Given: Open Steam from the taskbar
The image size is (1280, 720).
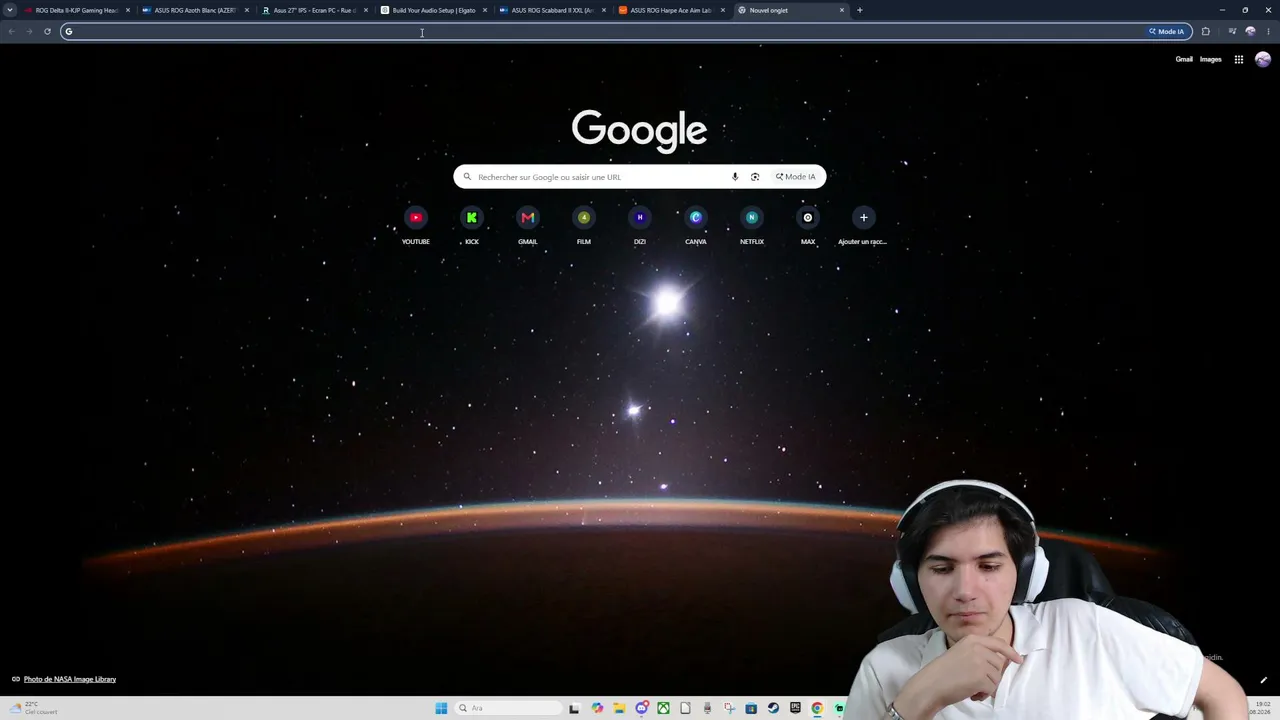Looking at the screenshot, I should (773, 708).
